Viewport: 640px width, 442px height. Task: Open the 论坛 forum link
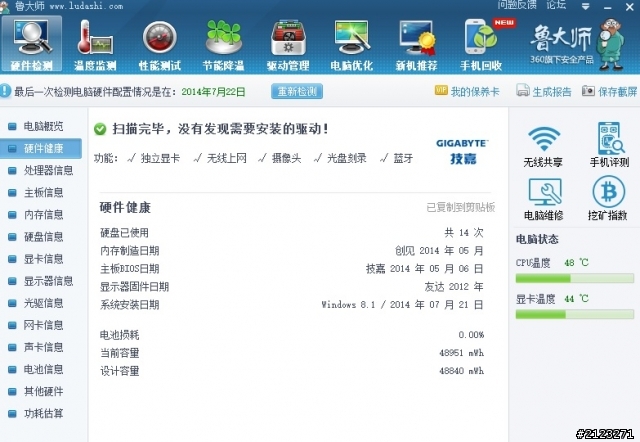(x=556, y=5)
